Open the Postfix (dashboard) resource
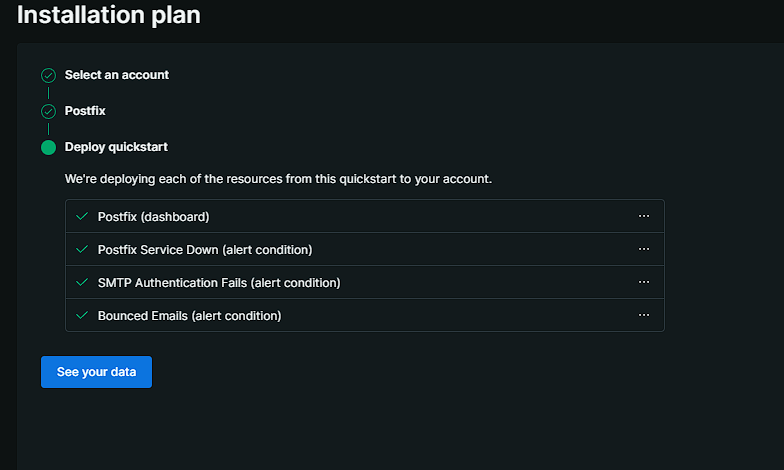The image size is (784, 470). [x=153, y=216]
